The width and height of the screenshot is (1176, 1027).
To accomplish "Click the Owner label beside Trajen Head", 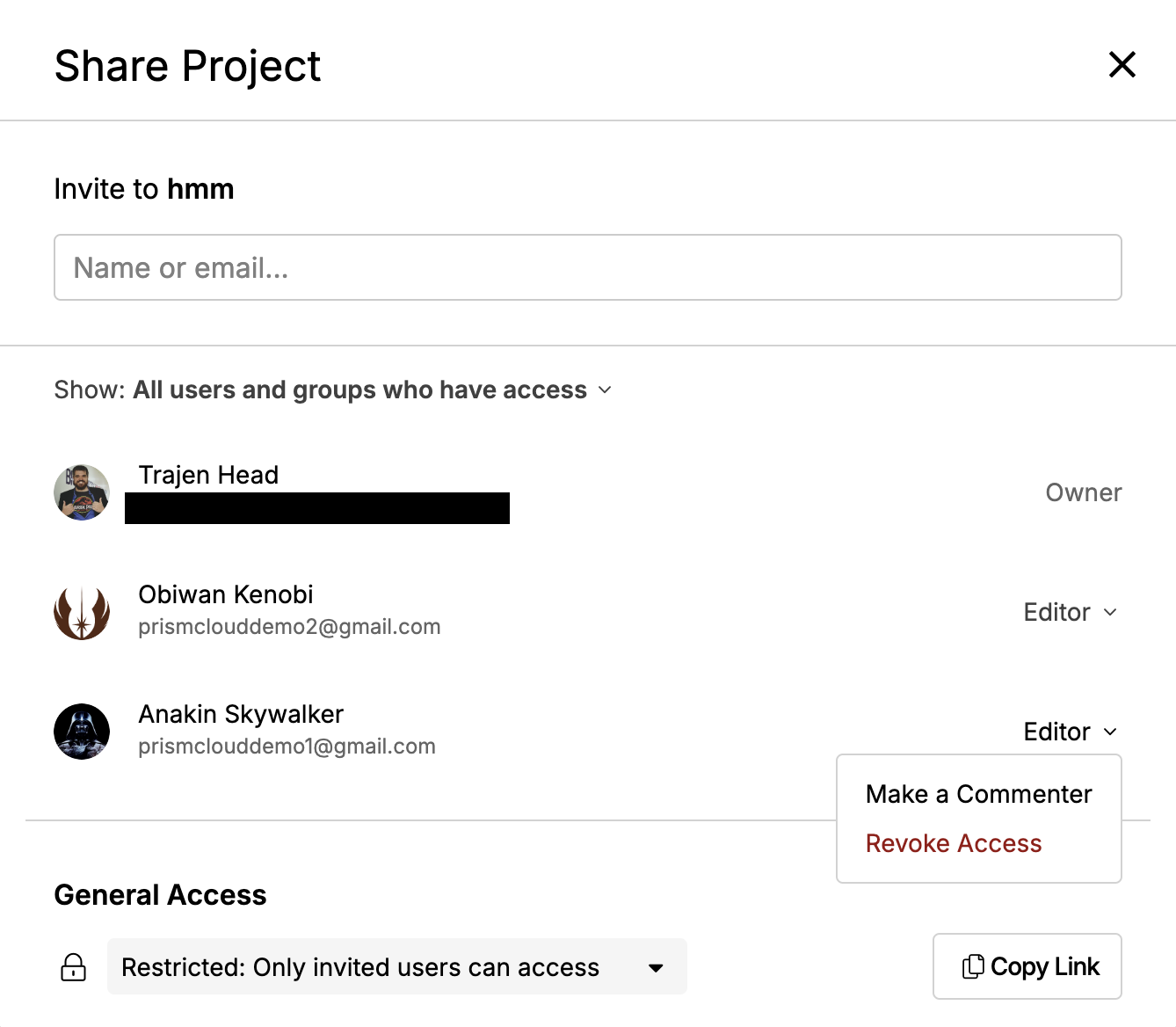I will click(x=1083, y=492).
